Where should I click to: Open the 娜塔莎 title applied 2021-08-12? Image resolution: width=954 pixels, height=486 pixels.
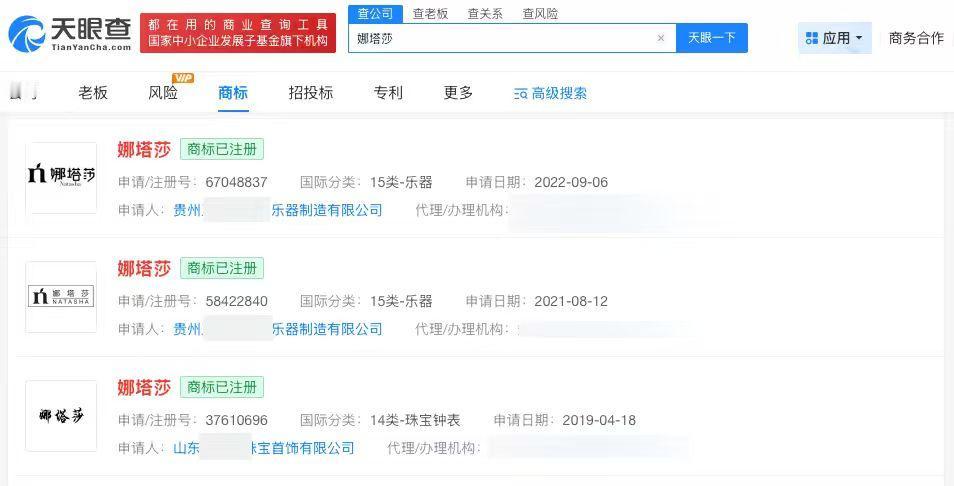[144, 268]
